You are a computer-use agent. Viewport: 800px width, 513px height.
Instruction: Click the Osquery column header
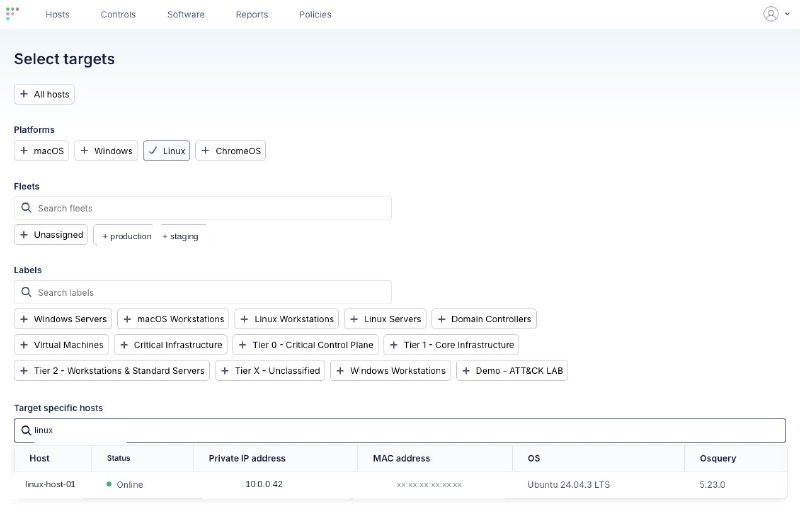(718, 458)
